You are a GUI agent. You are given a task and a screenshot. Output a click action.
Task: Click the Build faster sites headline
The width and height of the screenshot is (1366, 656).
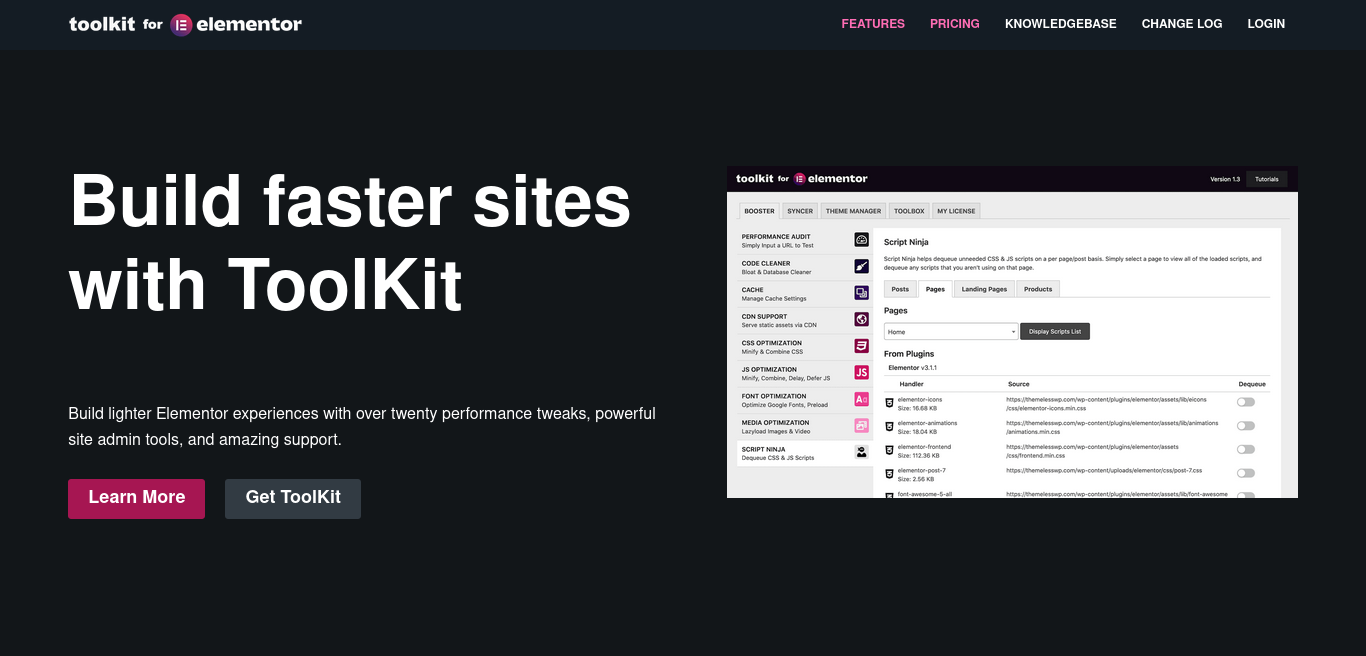coord(350,243)
